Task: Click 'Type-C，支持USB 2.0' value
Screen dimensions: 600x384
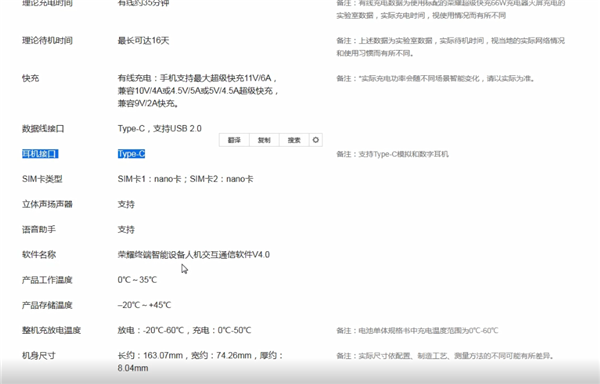Action: tap(160, 129)
